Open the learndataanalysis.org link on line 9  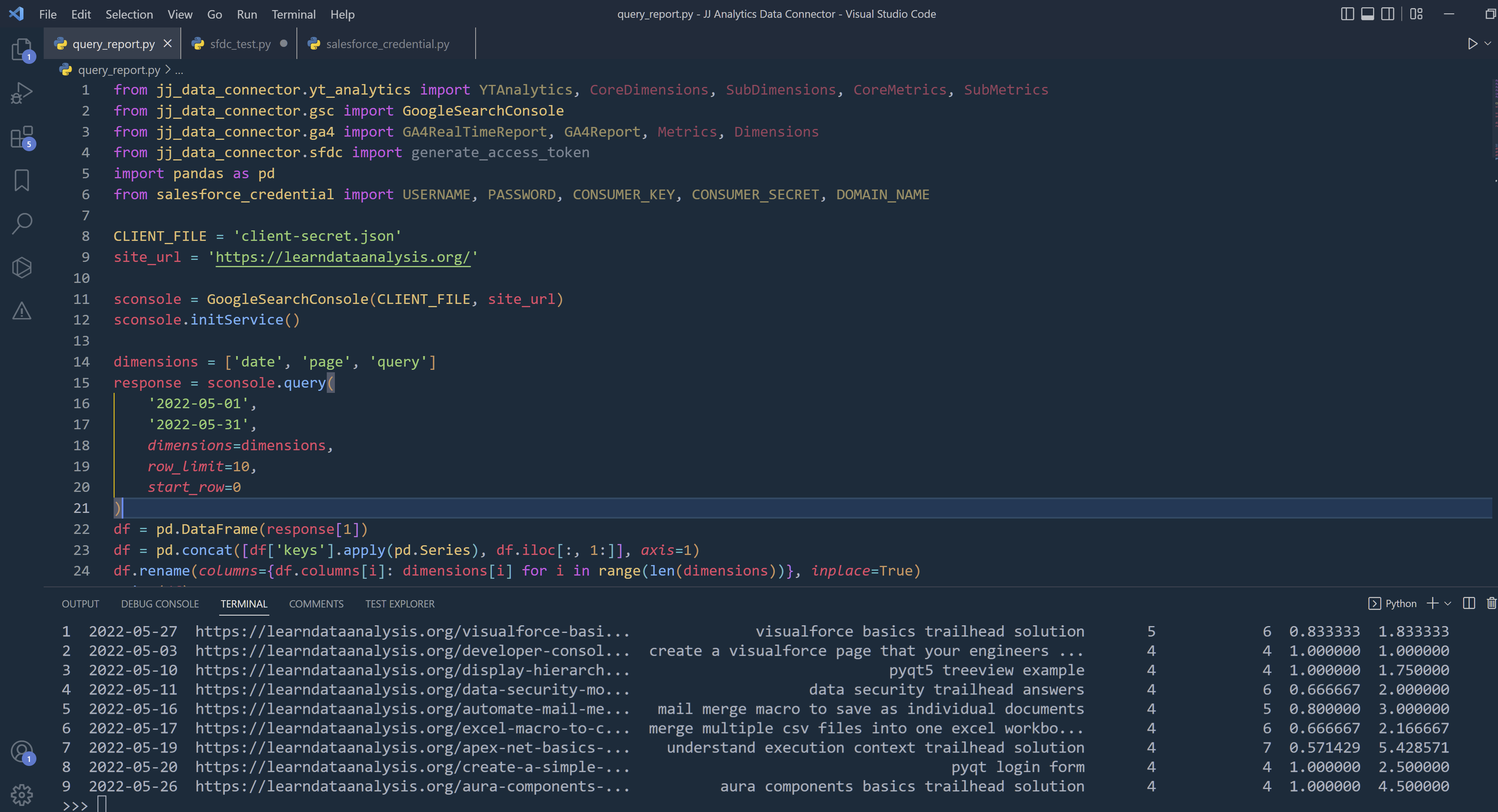click(x=343, y=257)
